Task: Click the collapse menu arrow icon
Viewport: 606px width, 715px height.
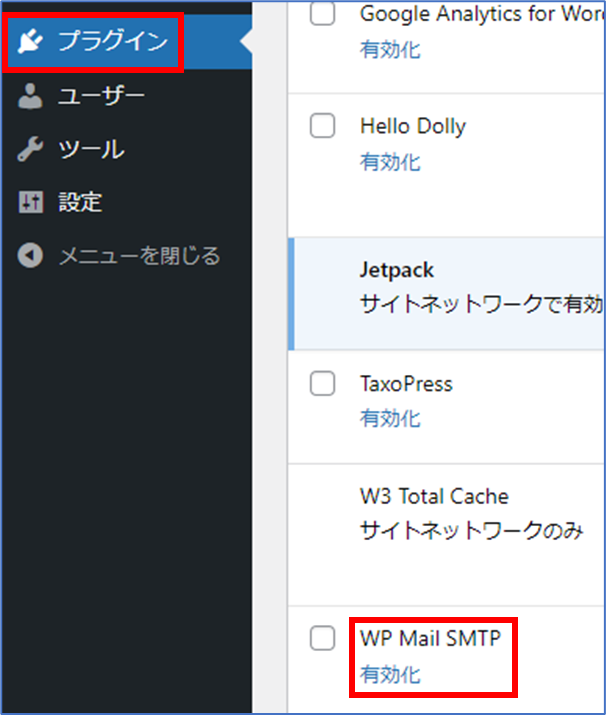Action: pos(31,255)
